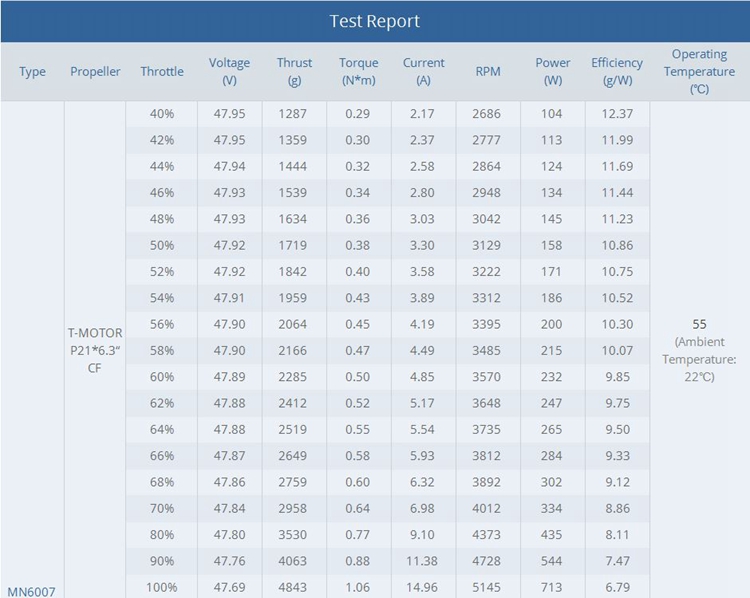Select the Thrust (g) column header

[294, 72]
